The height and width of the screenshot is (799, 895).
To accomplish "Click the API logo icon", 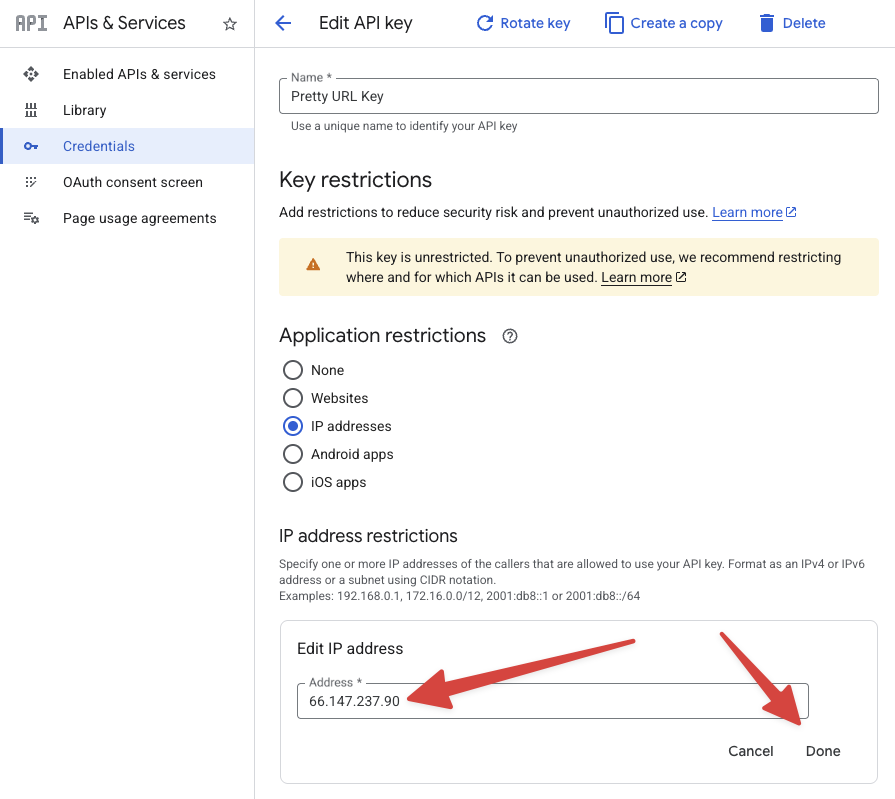I will pos(31,23).
